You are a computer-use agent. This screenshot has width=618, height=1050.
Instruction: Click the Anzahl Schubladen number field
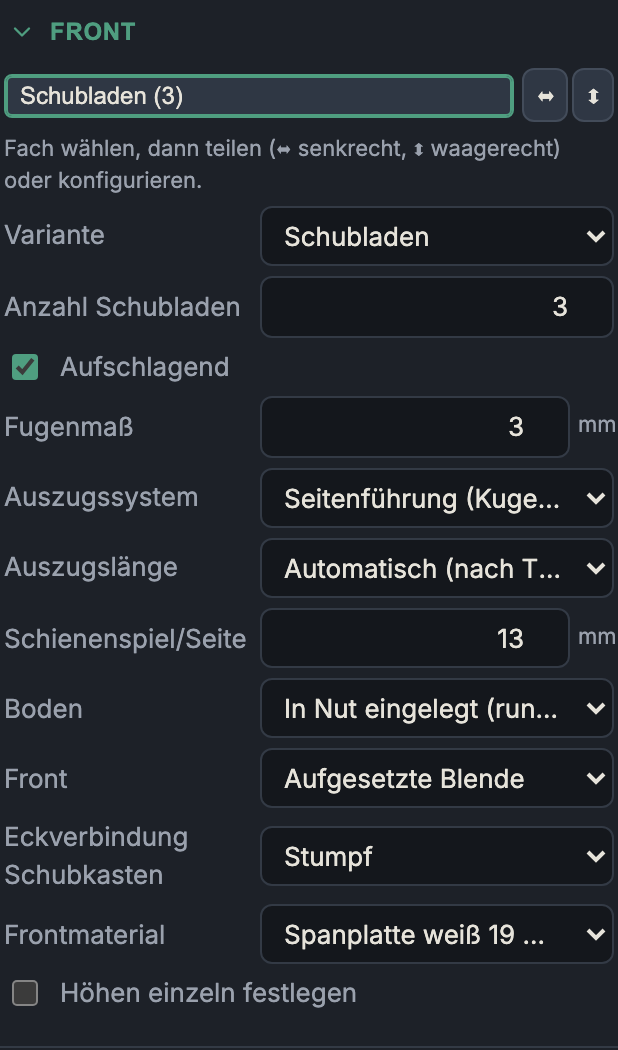(x=437, y=307)
